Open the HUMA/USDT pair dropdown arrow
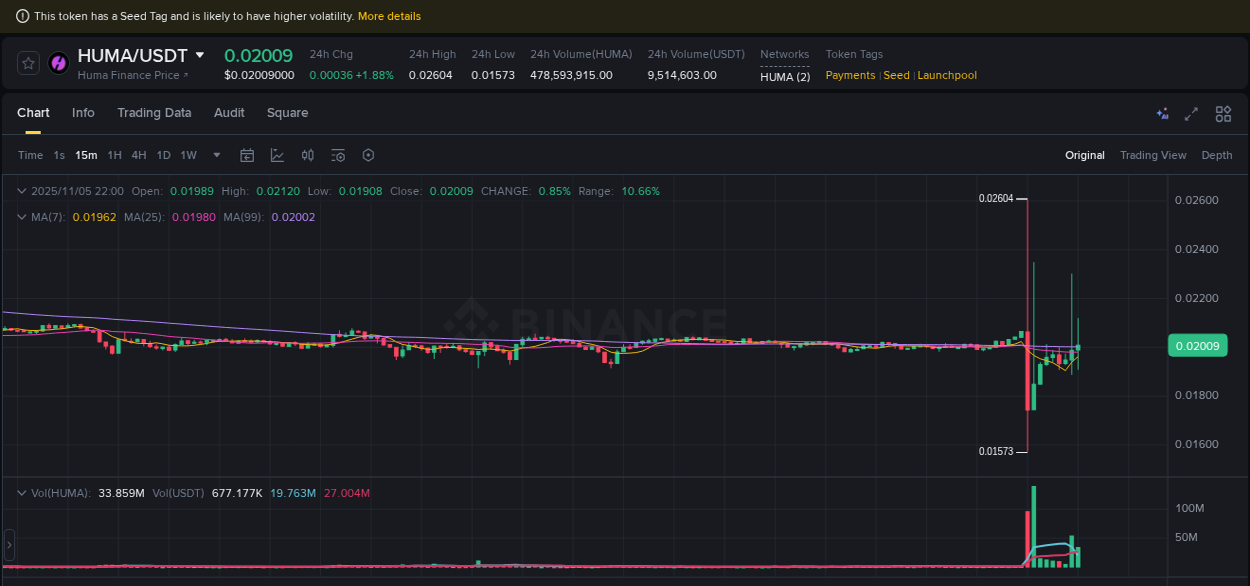Screen dimensions: 1250x586 pos(199,55)
